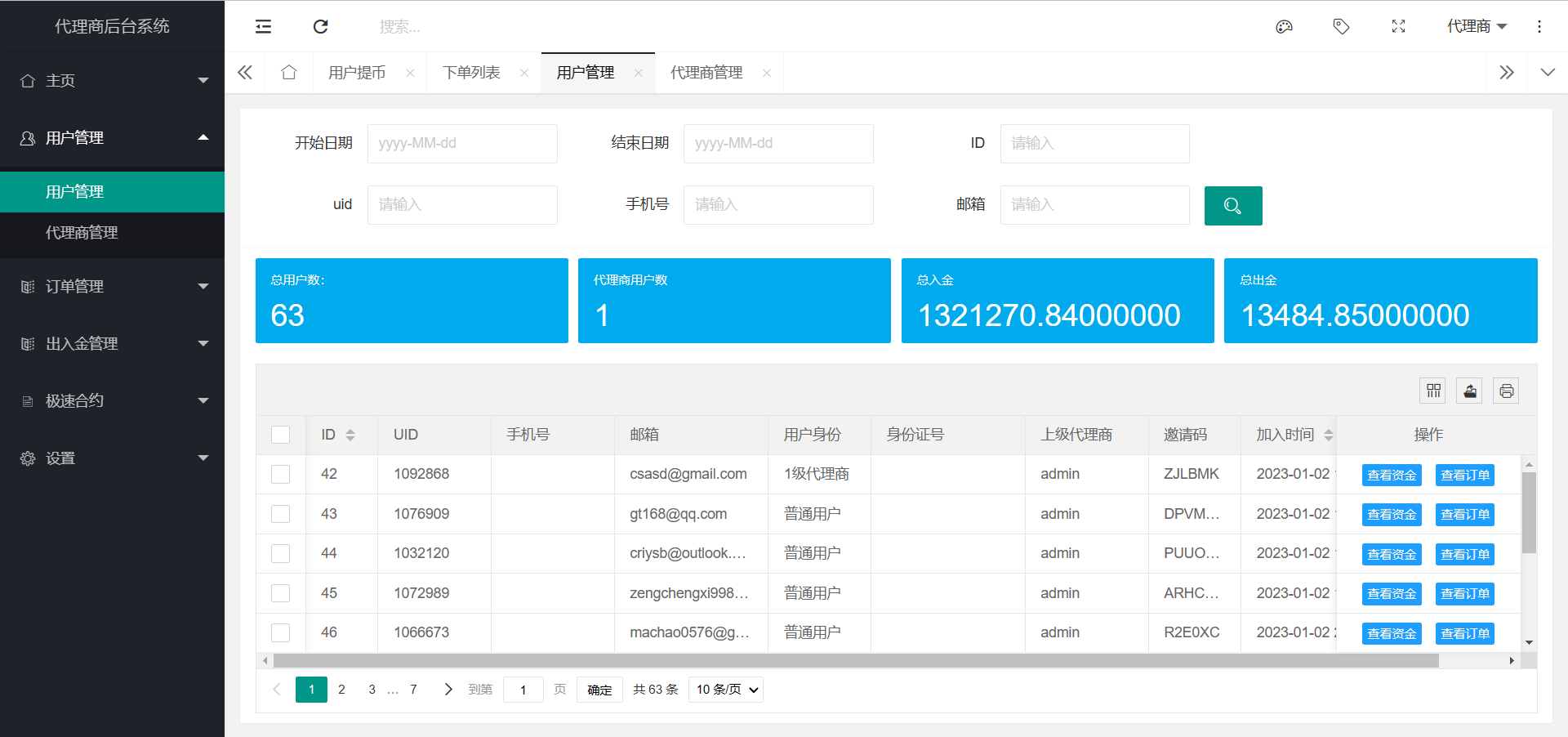The image size is (1568, 737).
Task: Collapse the sidebar with the hamburger icon
Action: click(x=263, y=26)
